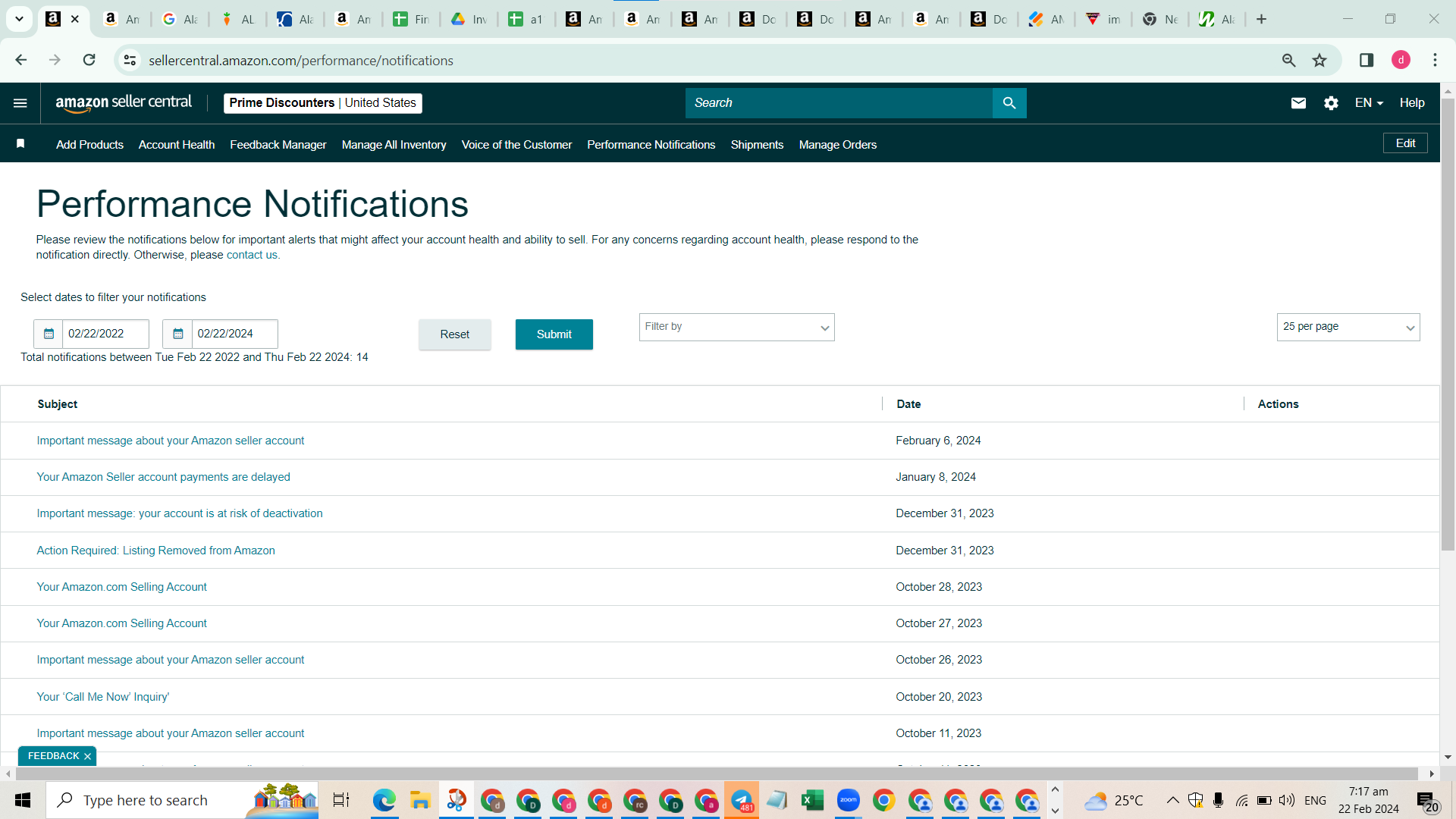
Task: Open the buyer messages mail icon
Action: (1298, 103)
